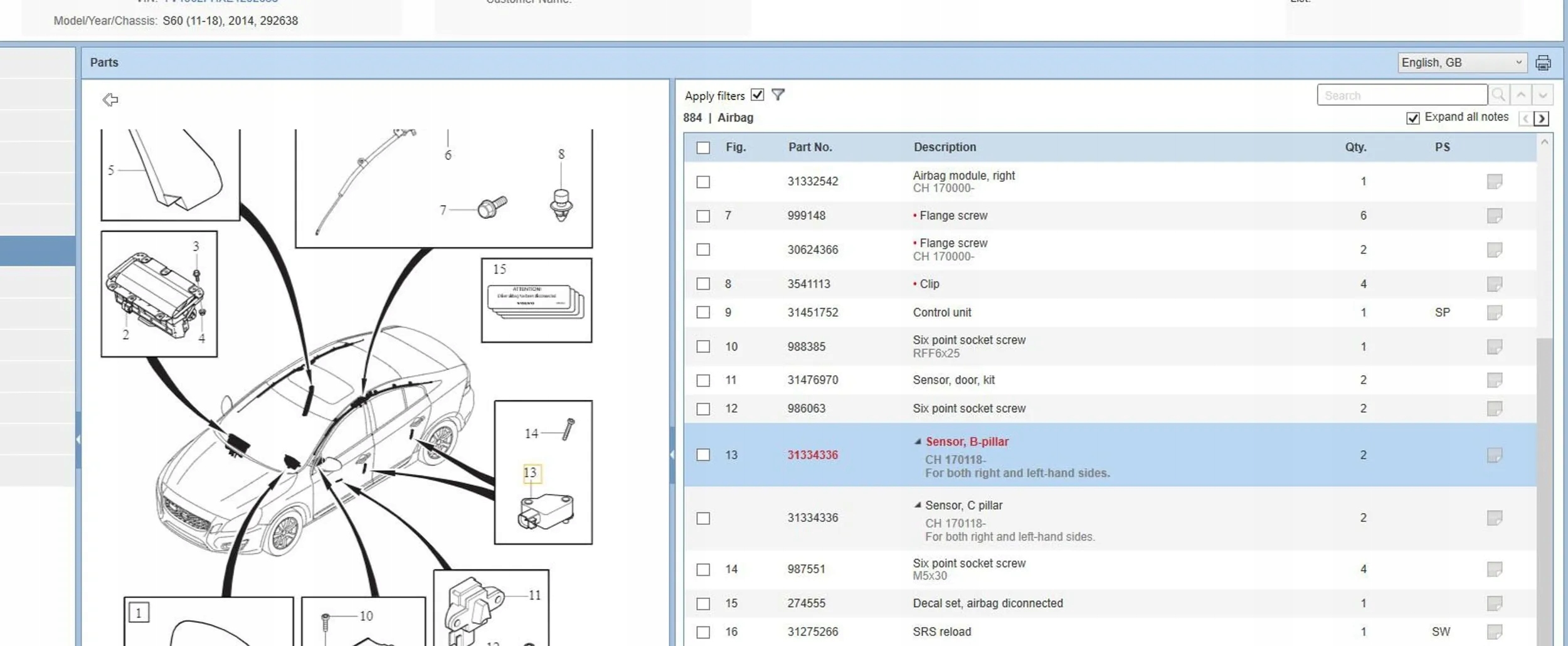This screenshot has height=646, width=1568.
Task: Open note icon for Control unit row
Action: (x=1495, y=312)
